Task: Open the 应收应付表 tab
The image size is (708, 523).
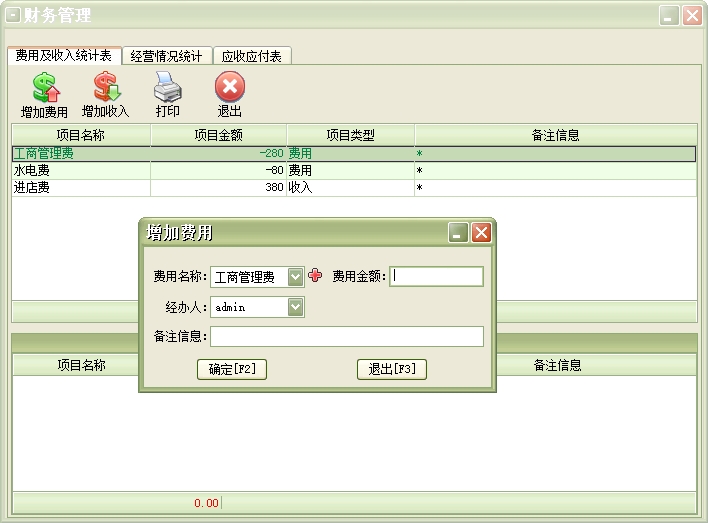Action: (x=251, y=56)
